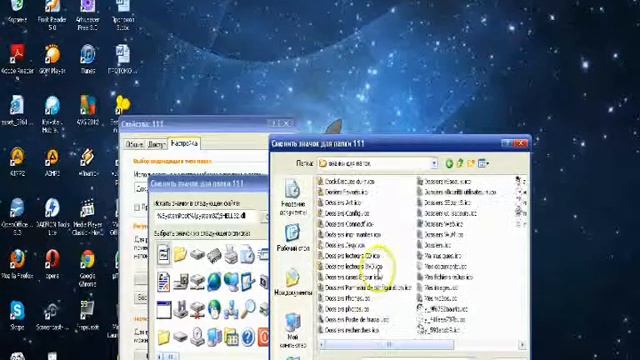Switch to Общие tab in Свойства window

click(134, 144)
